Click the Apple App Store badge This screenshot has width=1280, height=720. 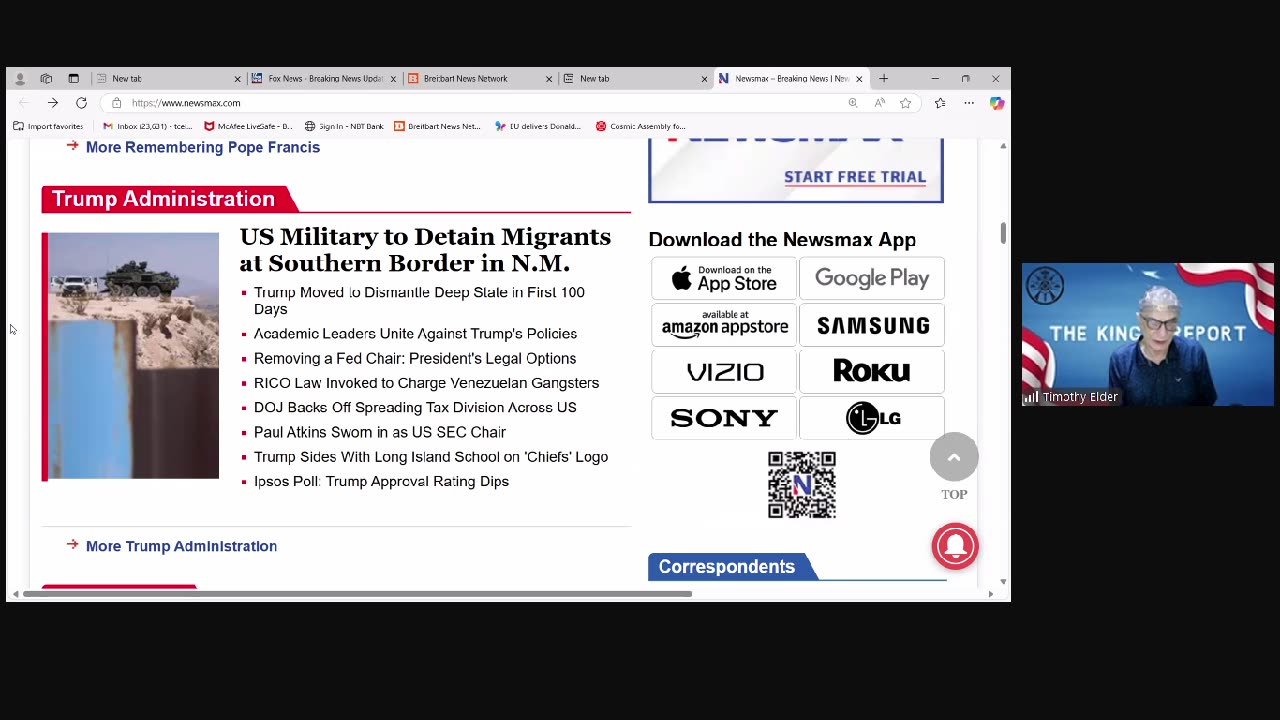coord(724,278)
